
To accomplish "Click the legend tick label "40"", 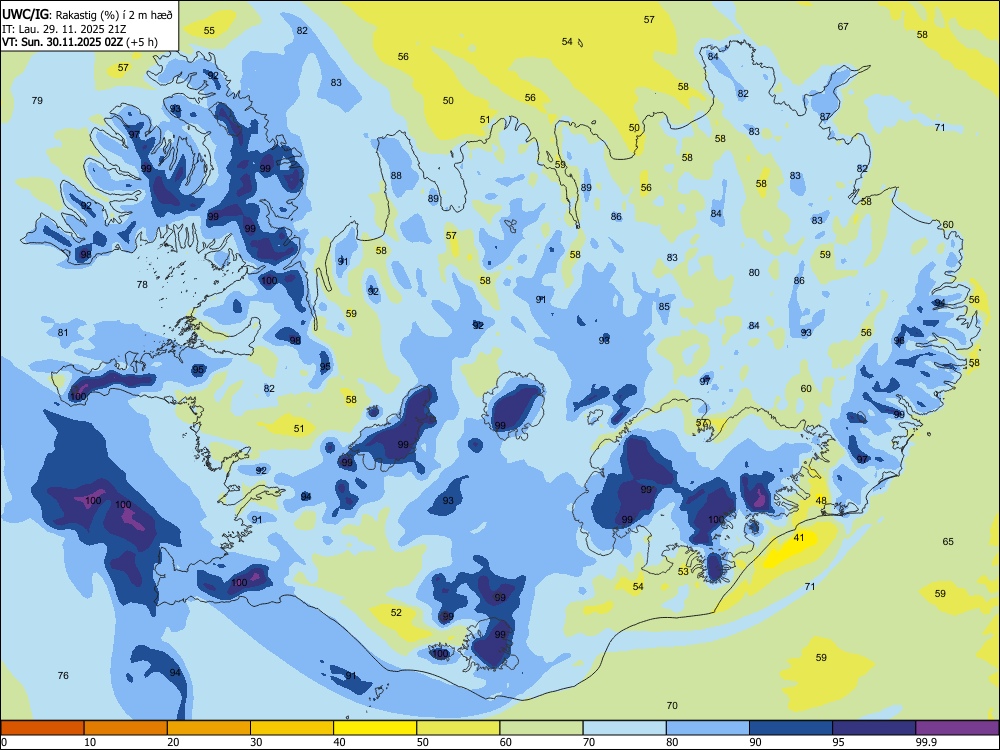I will pos(339,742).
